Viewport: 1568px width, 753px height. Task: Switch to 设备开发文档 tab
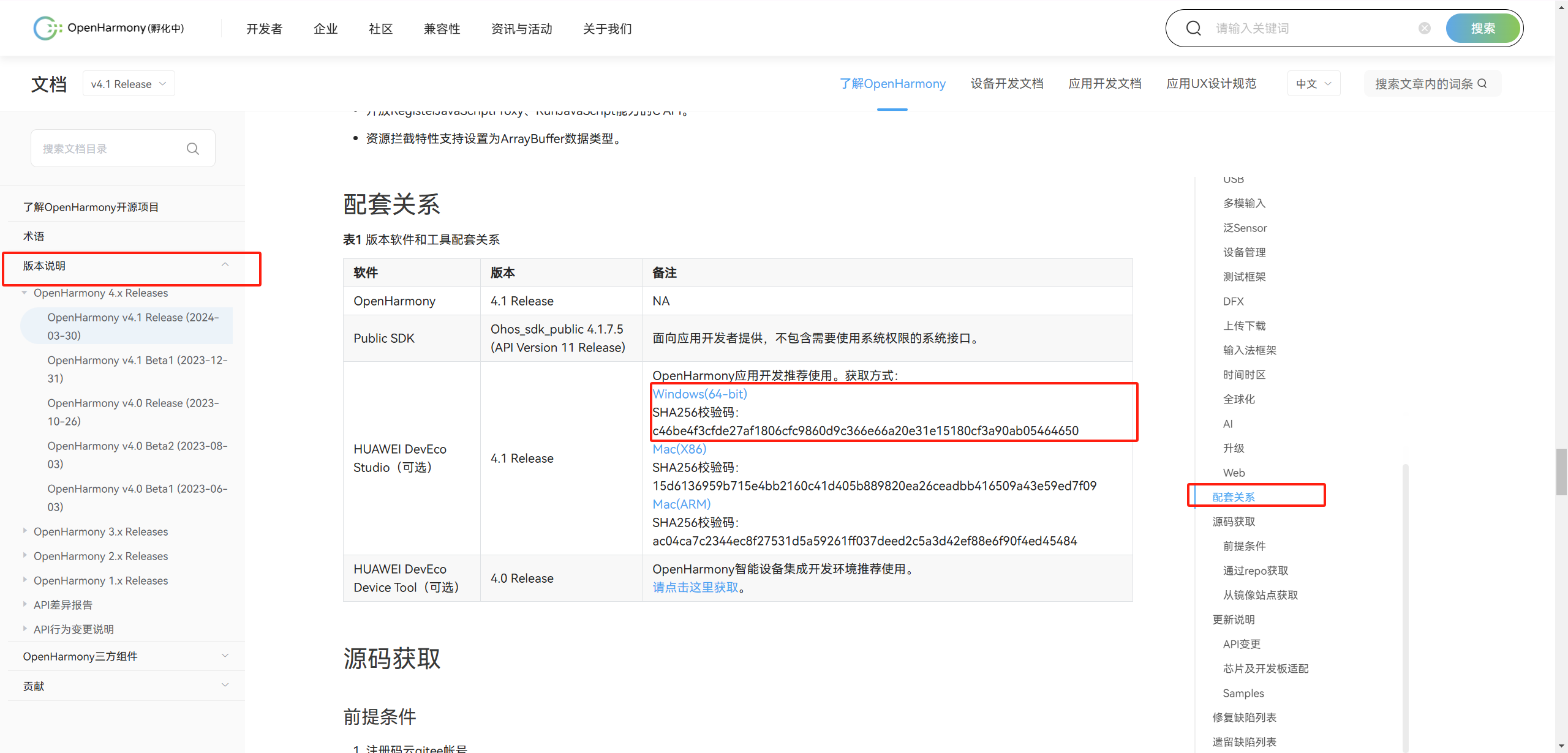[x=1006, y=84]
